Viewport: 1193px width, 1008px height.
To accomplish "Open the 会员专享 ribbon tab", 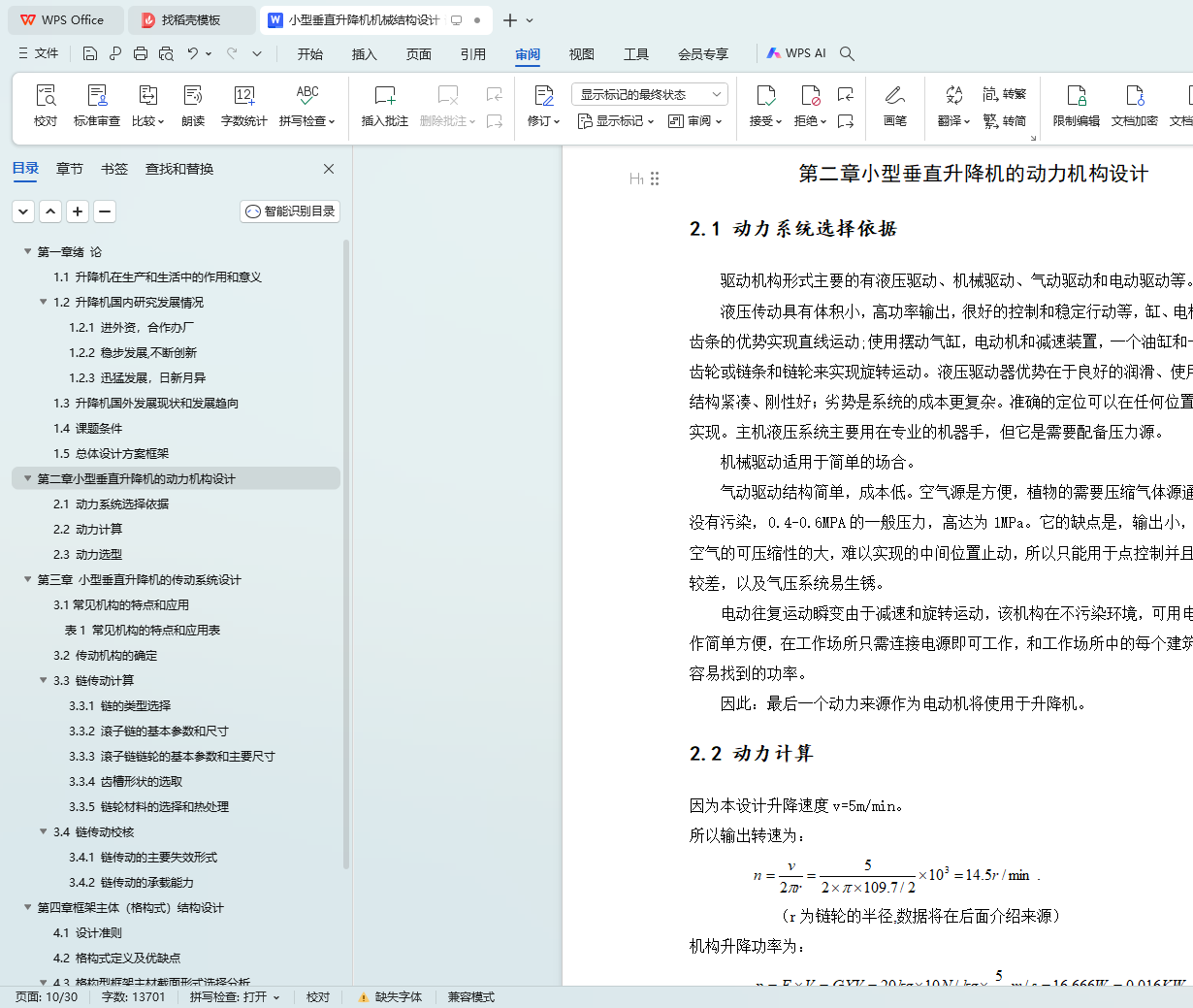I will tap(703, 54).
